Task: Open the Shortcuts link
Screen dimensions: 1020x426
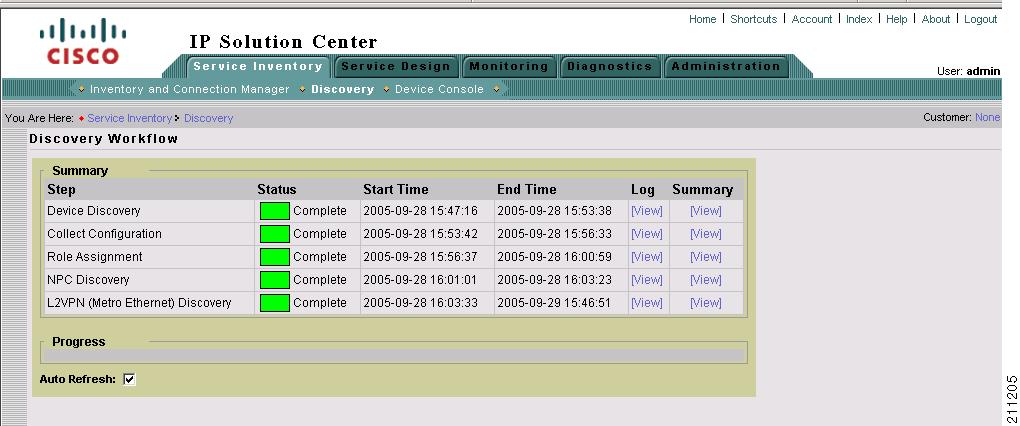Action: 753,20
